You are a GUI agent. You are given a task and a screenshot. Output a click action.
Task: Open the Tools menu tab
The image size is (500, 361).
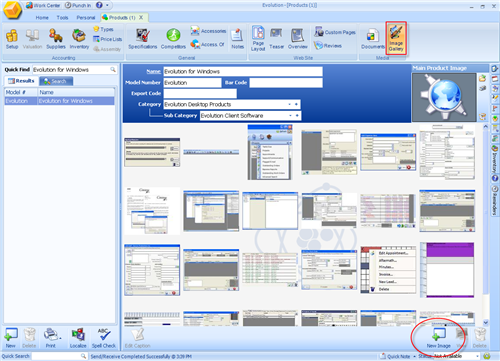(x=62, y=17)
